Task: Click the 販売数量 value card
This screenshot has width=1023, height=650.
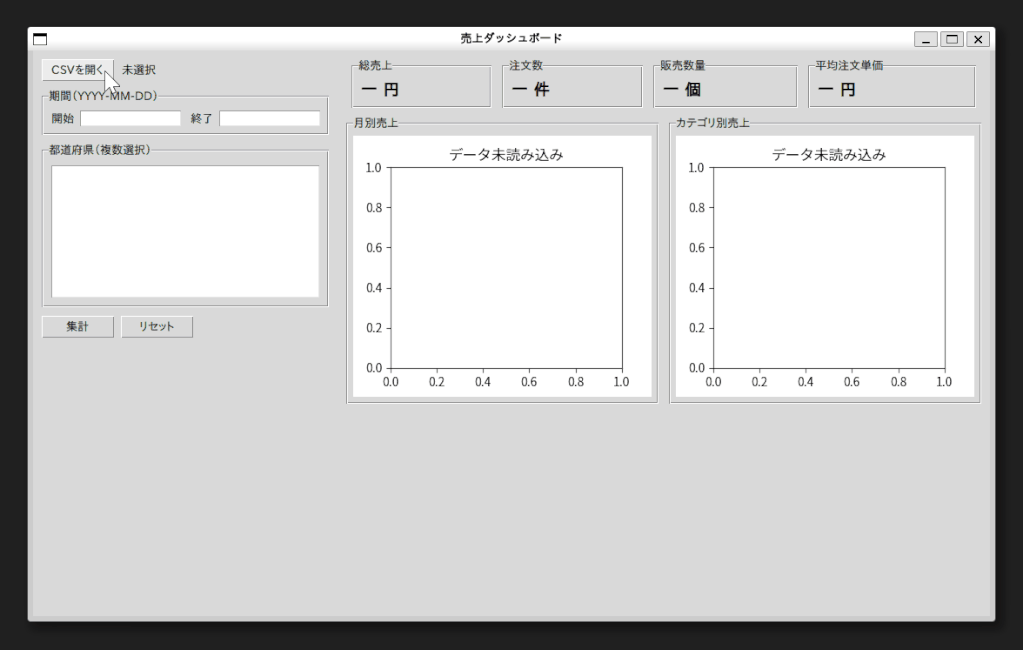Action: [724, 89]
